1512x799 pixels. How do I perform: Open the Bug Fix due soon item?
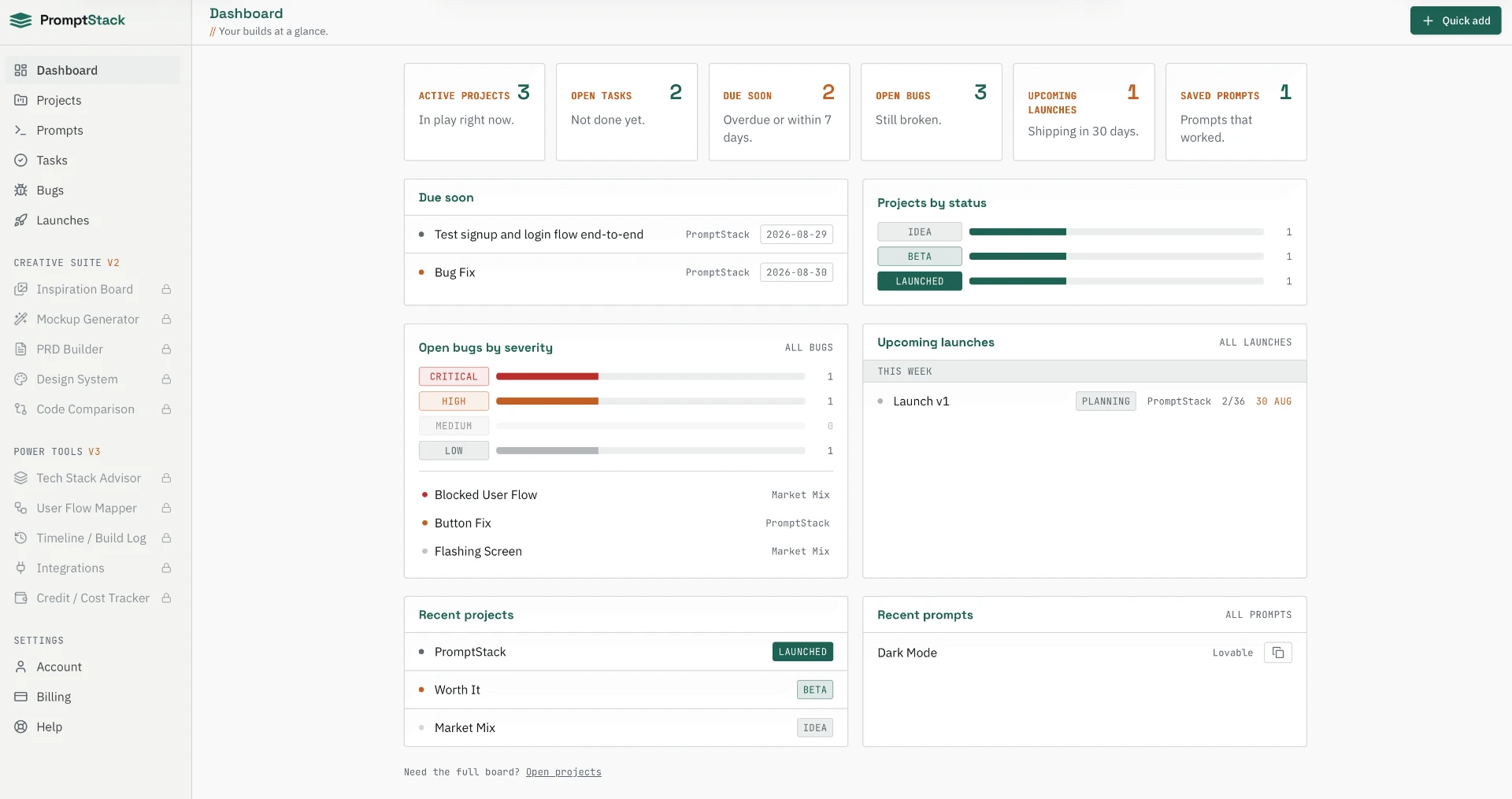coord(626,272)
